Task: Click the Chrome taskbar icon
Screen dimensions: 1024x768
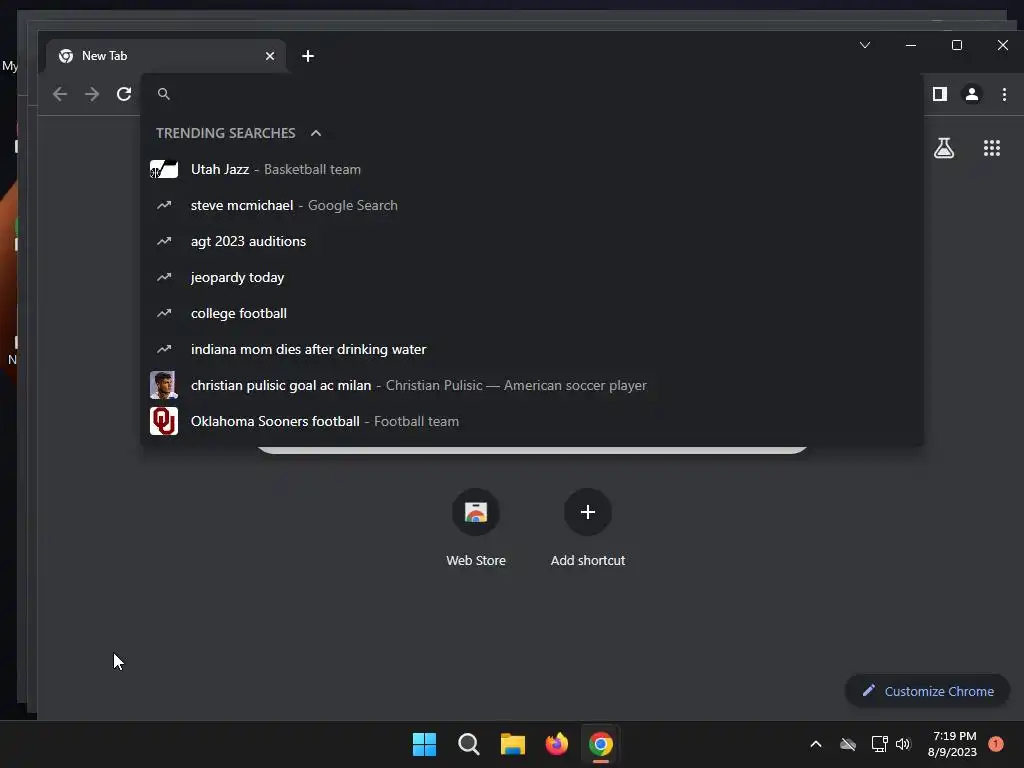Action: (601, 744)
